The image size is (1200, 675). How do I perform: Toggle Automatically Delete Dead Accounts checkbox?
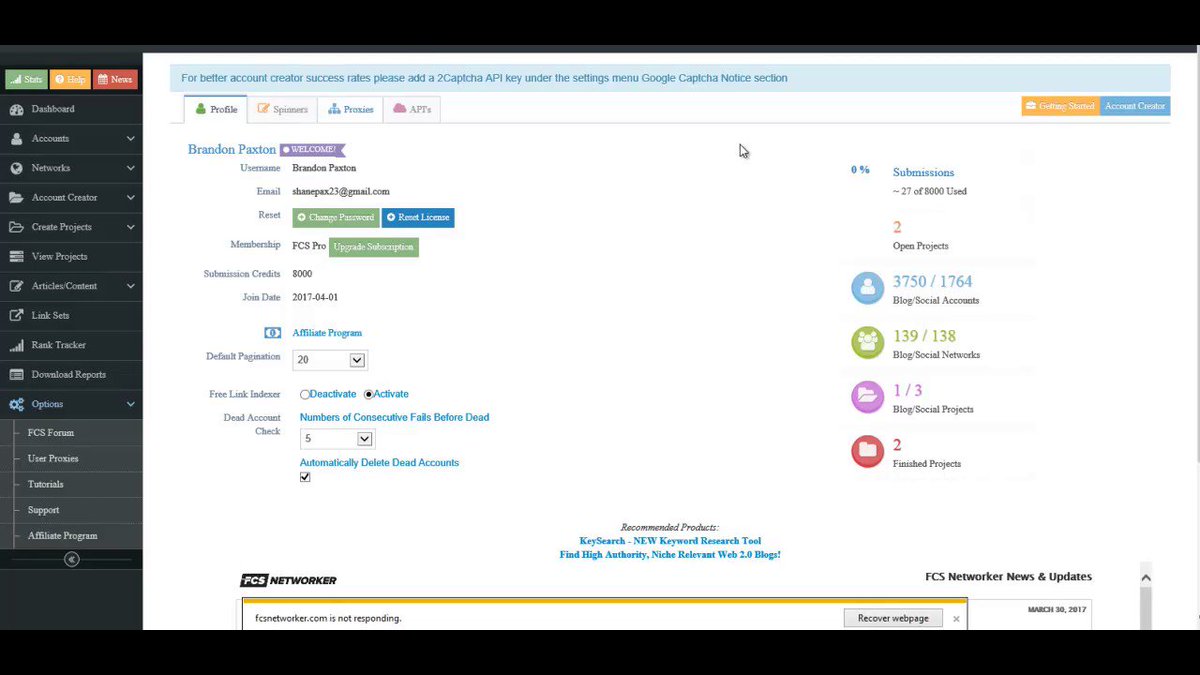tap(305, 477)
